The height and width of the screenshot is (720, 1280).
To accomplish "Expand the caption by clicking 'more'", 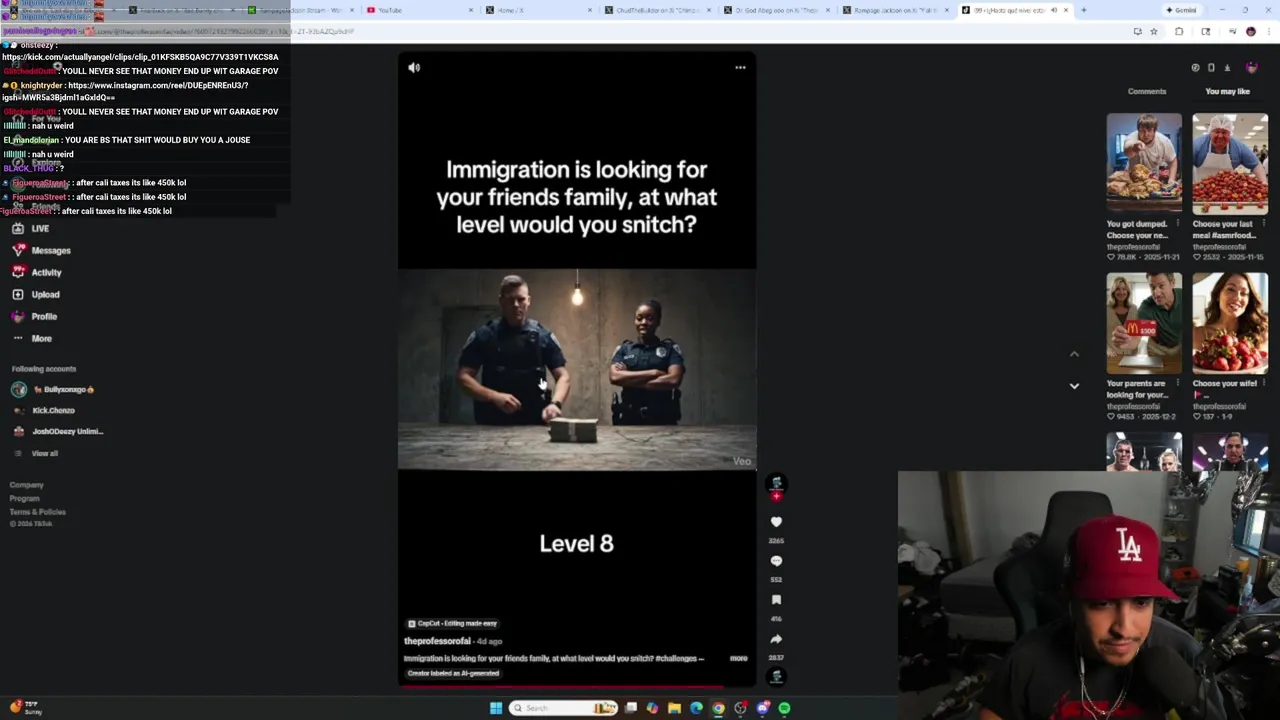I will [x=738, y=658].
